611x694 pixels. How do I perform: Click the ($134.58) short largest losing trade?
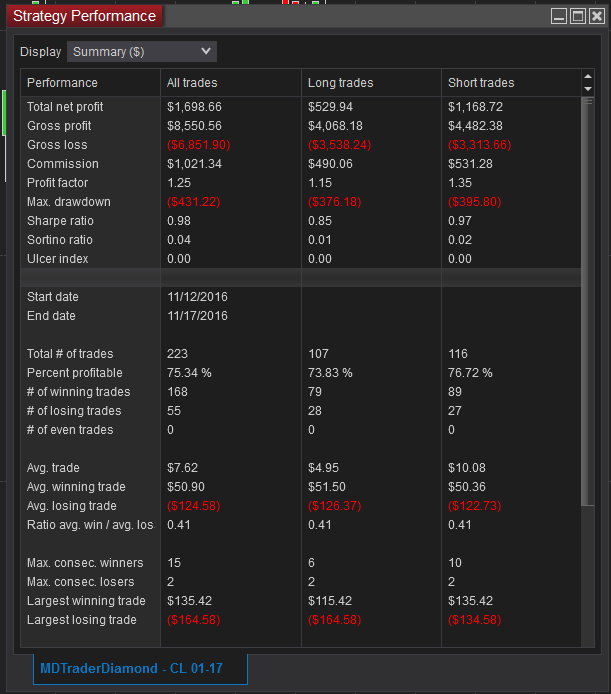tap(475, 620)
